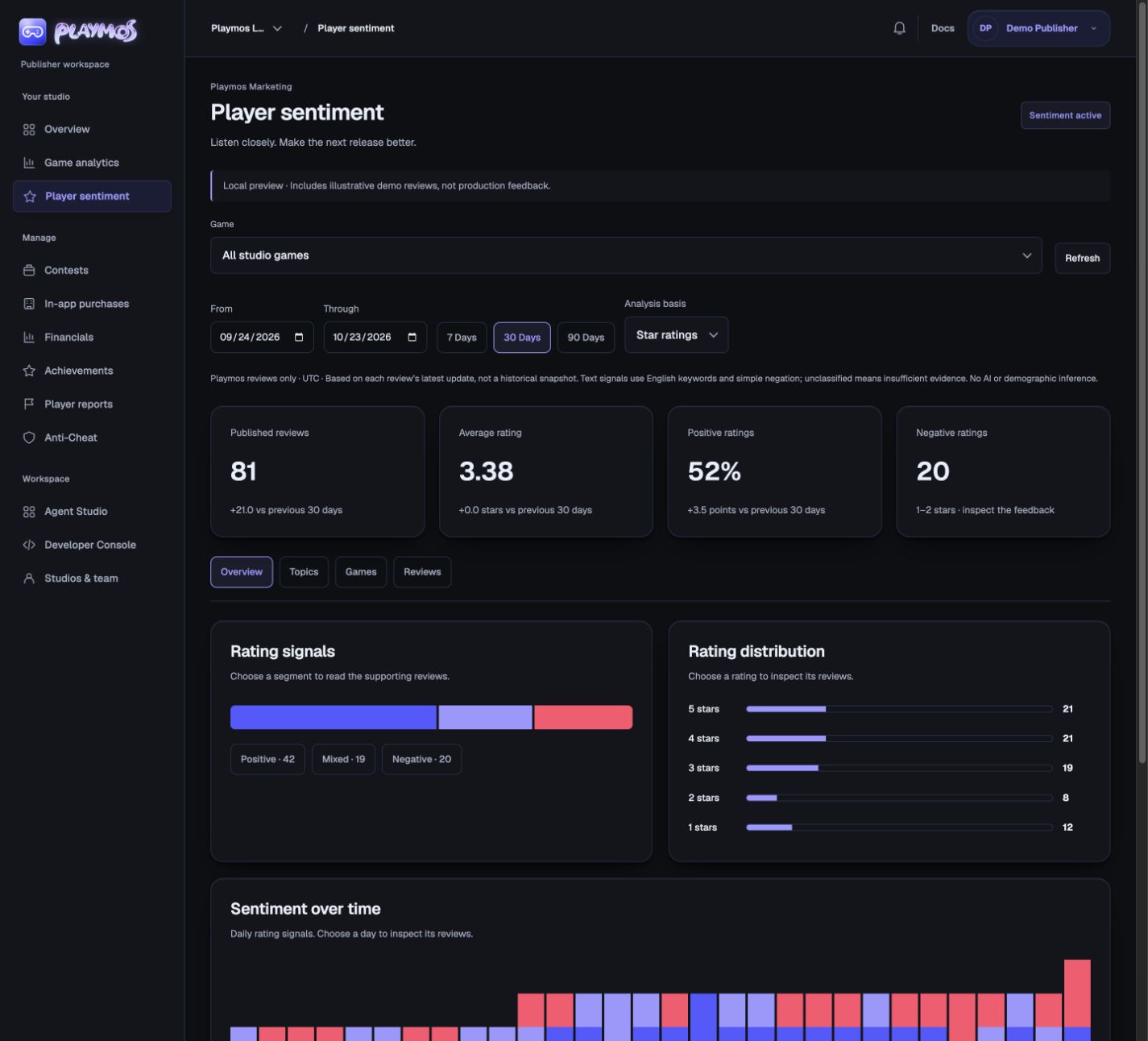Select the 30 Days range toggle
This screenshot has height=1041, width=1148.
coord(522,338)
